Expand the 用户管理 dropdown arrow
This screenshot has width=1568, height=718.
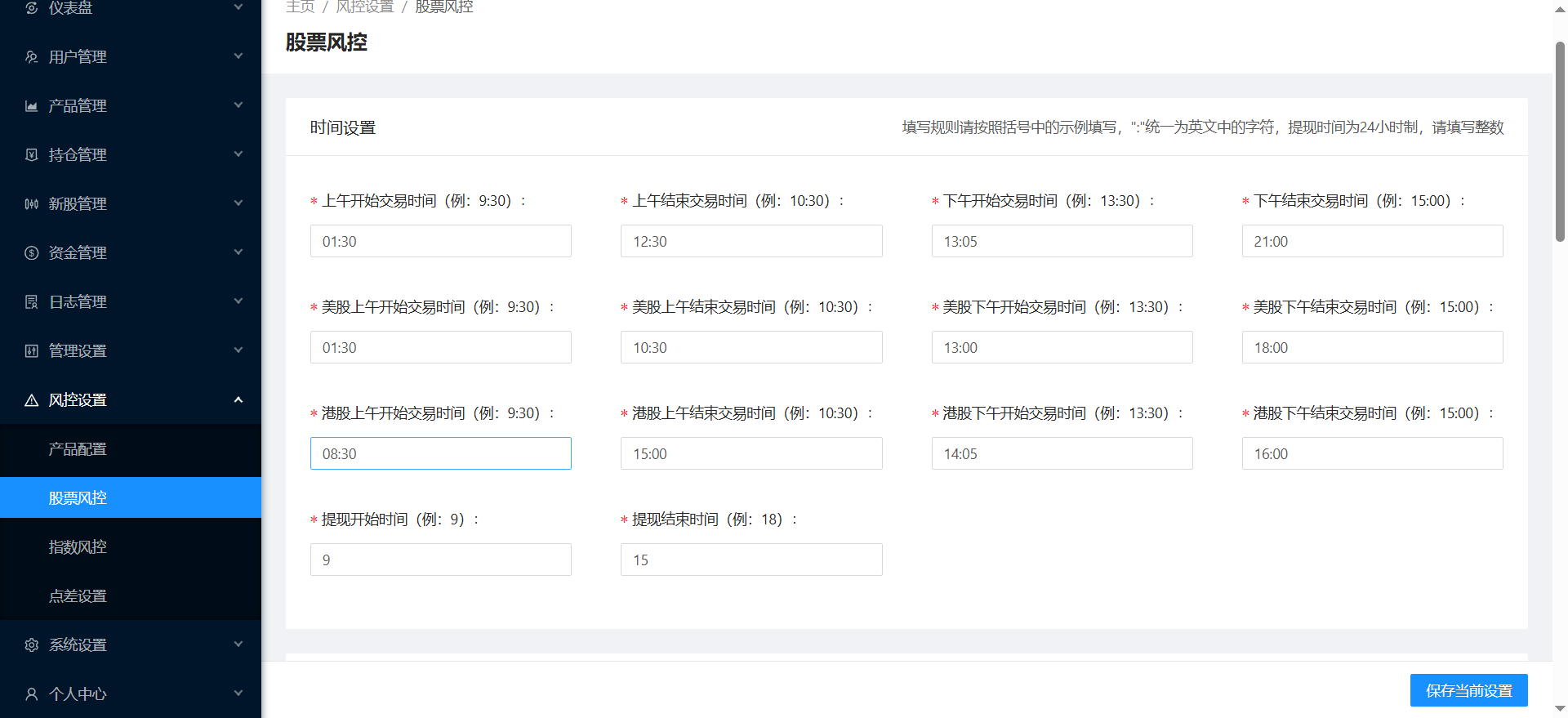[238, 56]
